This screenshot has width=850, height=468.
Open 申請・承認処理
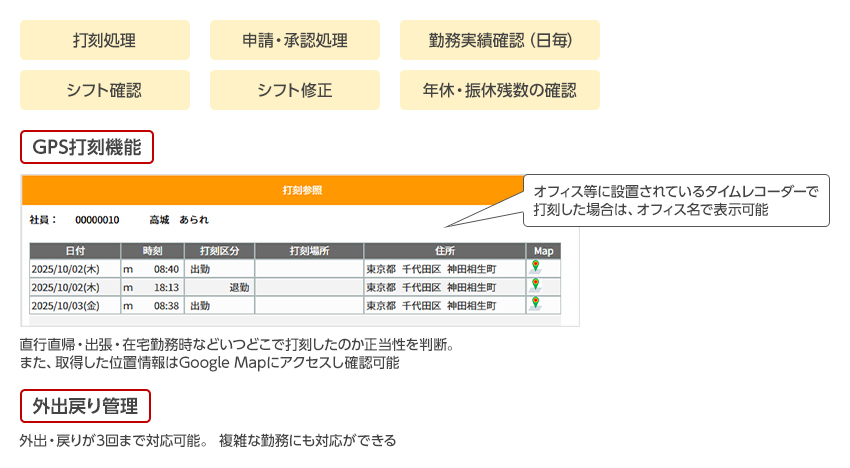click(x=295, y=41)
